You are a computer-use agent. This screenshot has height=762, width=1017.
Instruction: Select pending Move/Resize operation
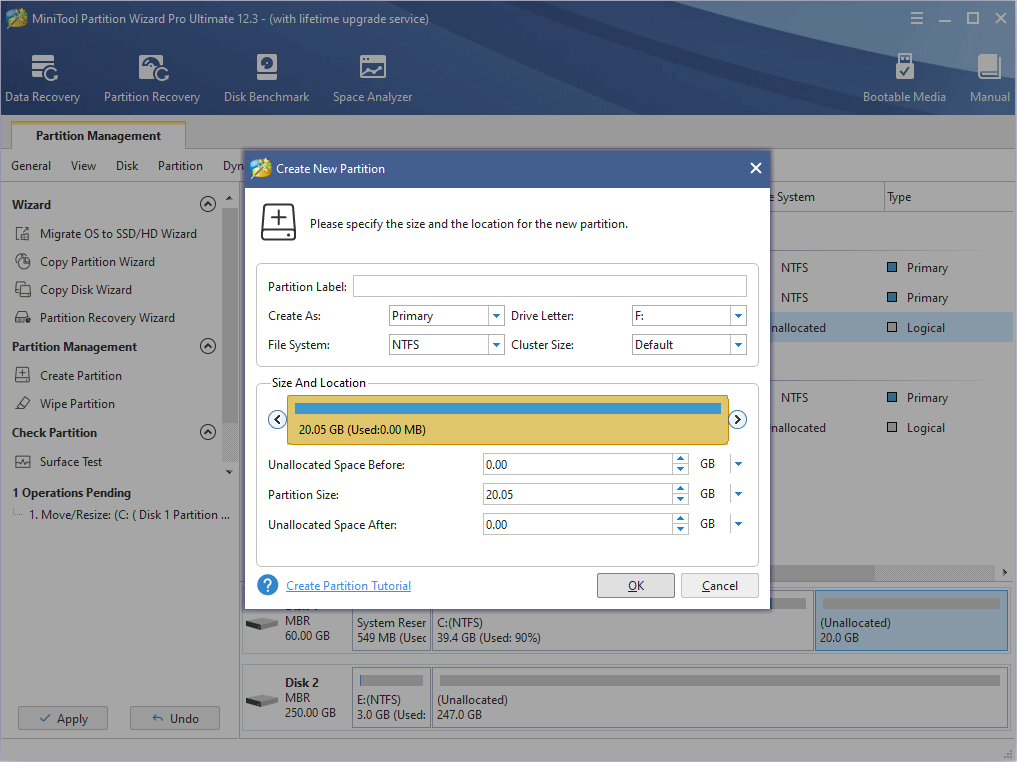(x=129, y=515)
